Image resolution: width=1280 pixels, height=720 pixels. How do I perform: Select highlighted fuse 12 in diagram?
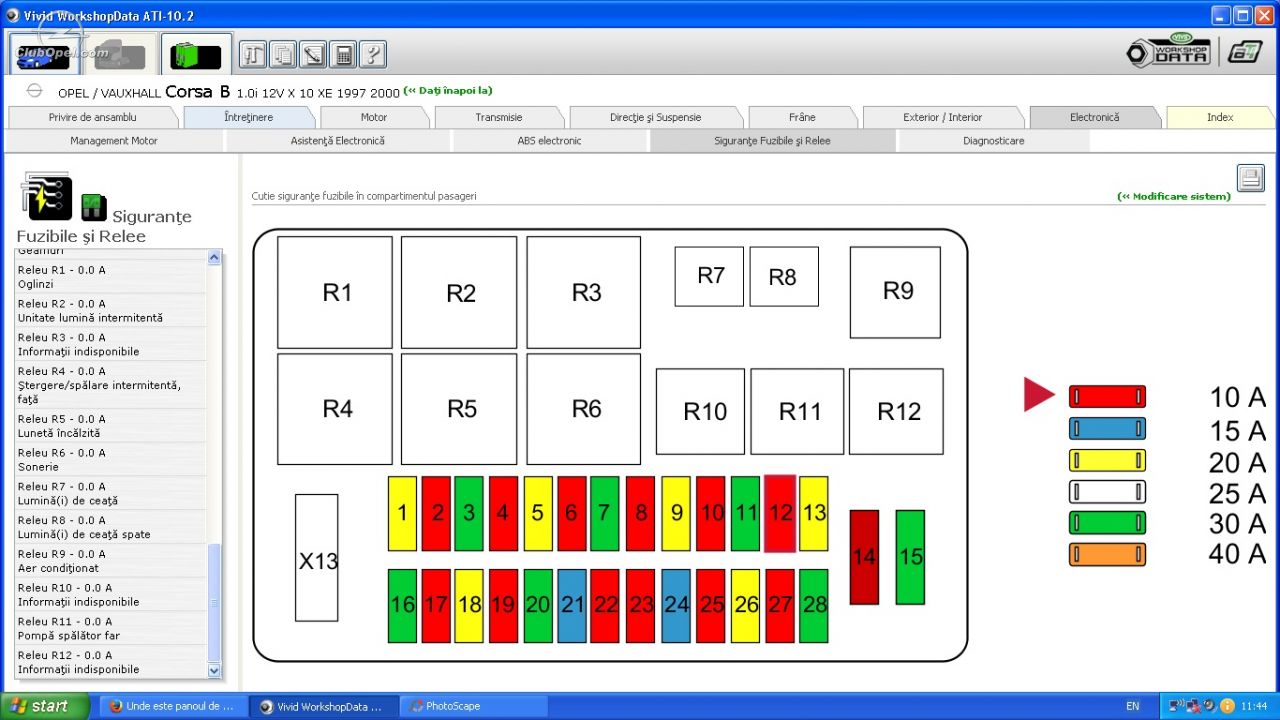pyautogui.click(x=780, y=513)
